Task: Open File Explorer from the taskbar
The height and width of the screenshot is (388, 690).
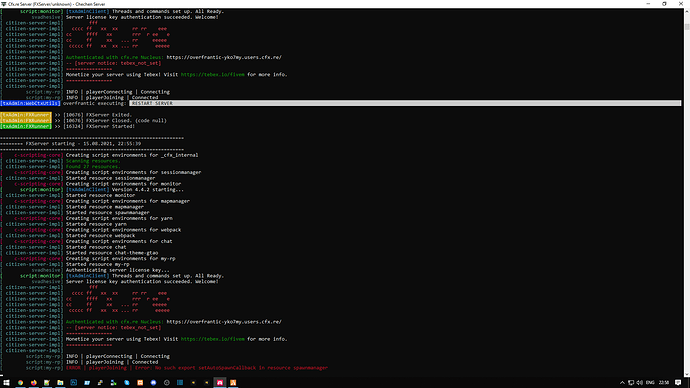Action: tap(60, 383)
